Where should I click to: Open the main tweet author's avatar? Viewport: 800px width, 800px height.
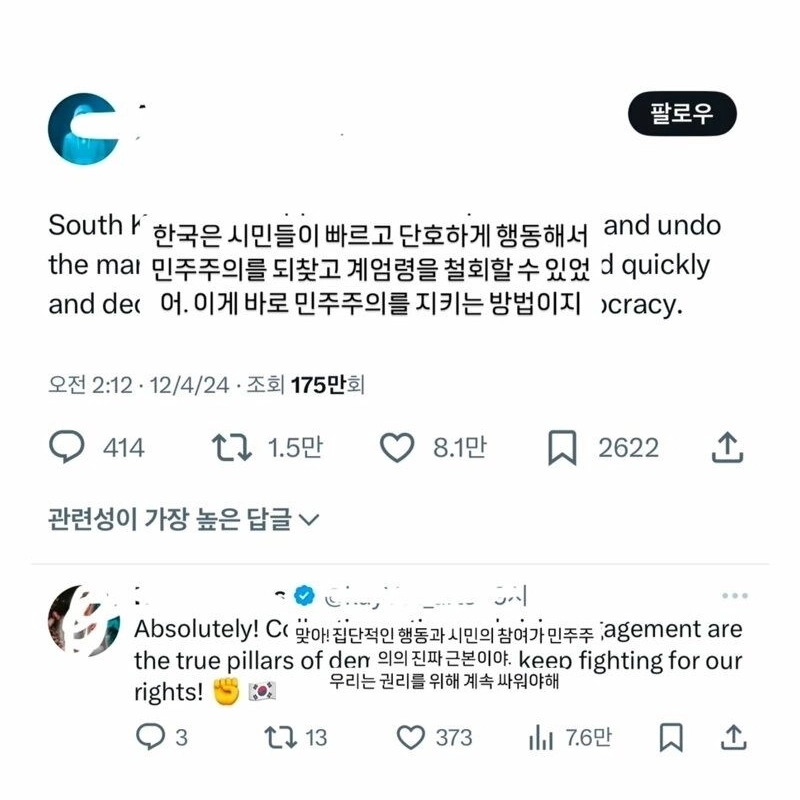[84, 129]
